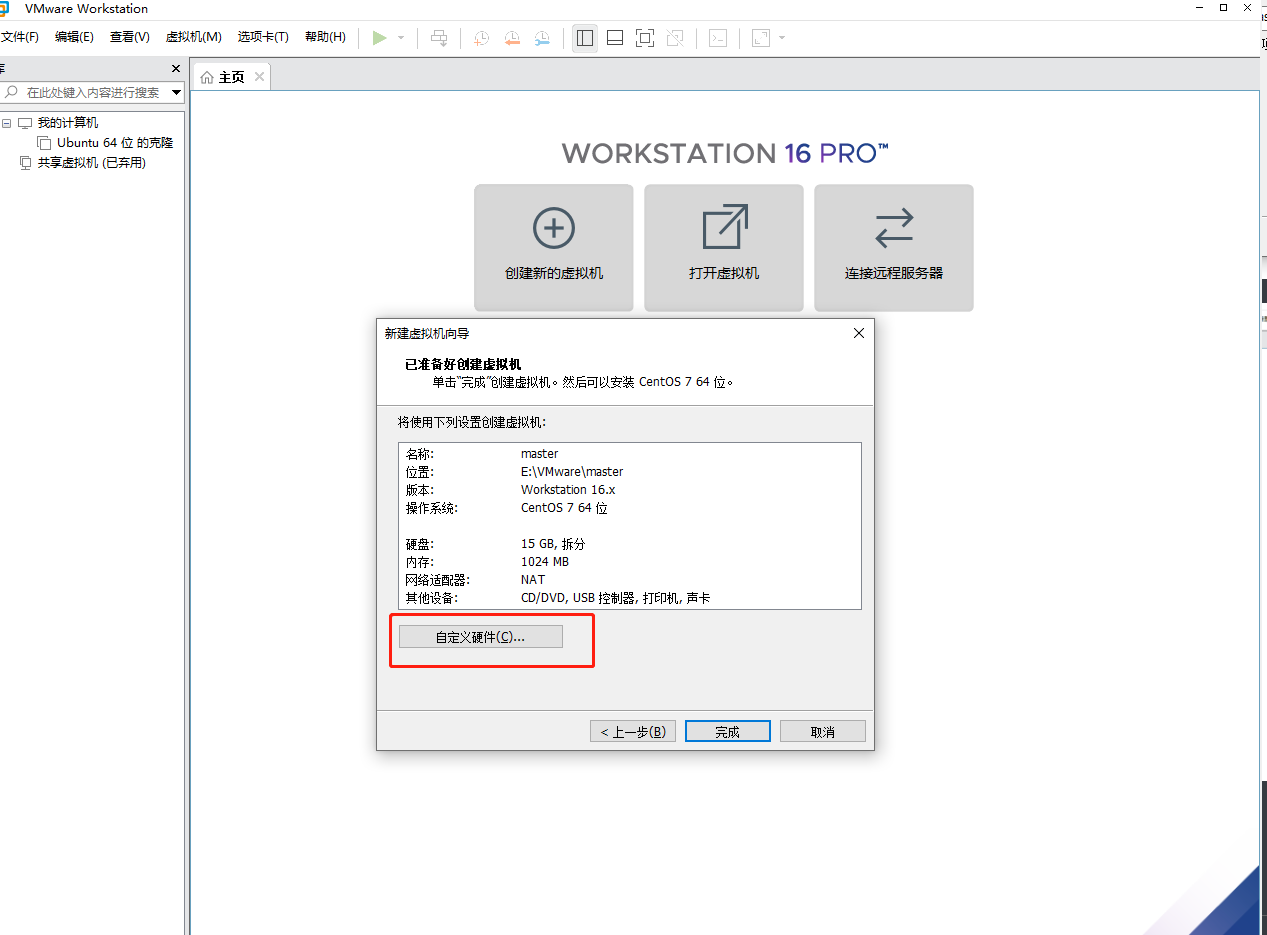The width and height of the screenshot is (1267, 935).
Task: Click the send Ctrl+Alt+Del toolbar icon
Action: 439,38
